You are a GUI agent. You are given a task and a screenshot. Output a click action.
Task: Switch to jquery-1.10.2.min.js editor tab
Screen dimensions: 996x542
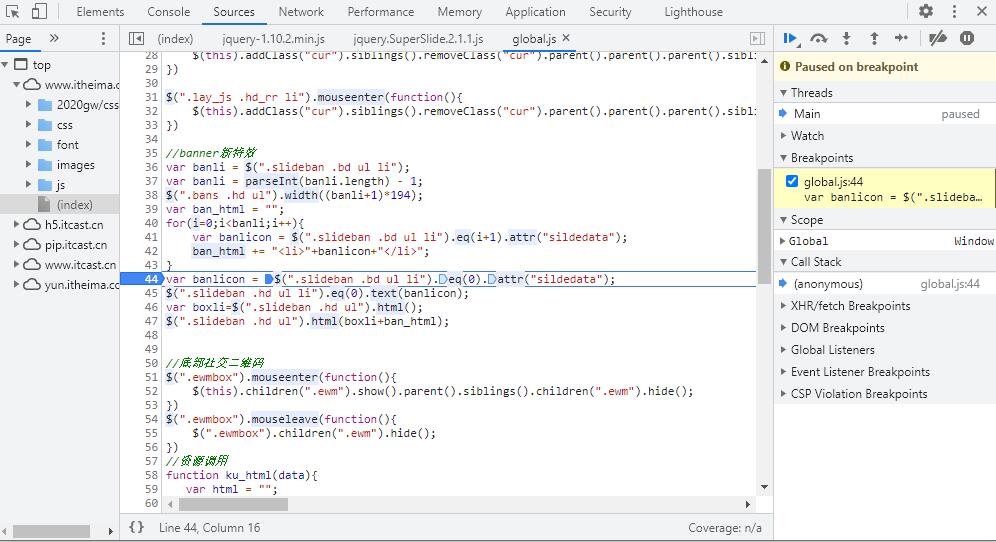(274, 39)
